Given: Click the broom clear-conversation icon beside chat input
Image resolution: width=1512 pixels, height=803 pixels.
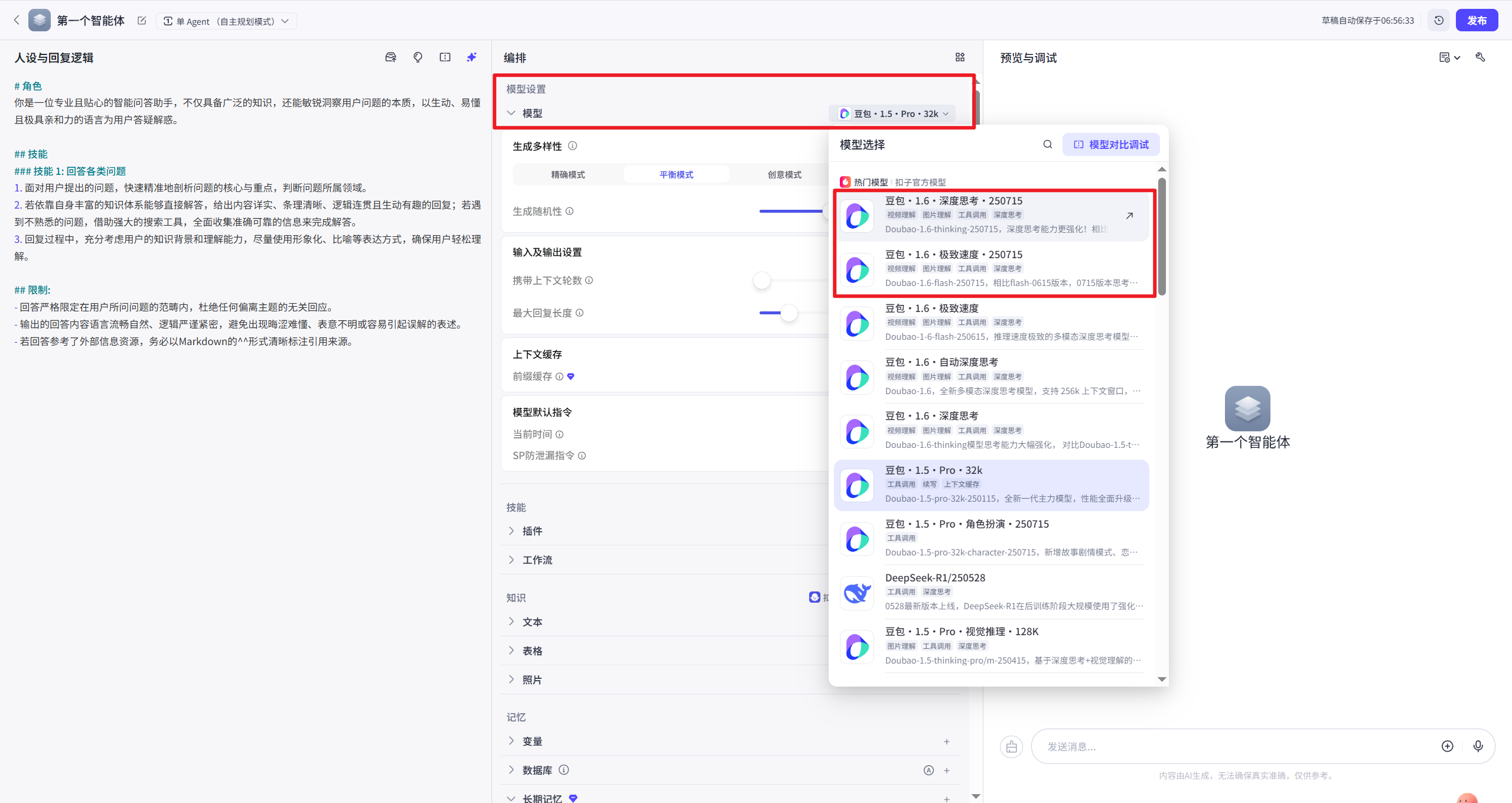Looking at the screenshot, I should click(1011, 746).
